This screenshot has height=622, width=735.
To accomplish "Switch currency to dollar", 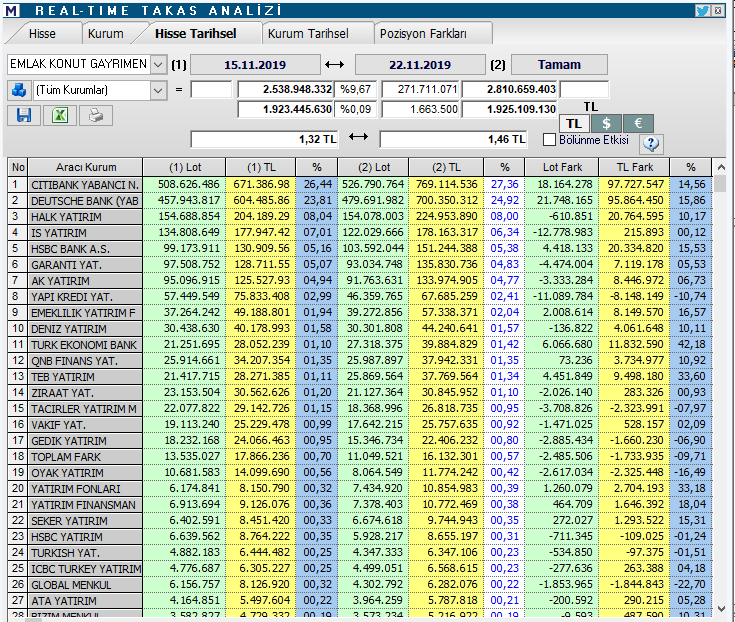I will point(606,124).
